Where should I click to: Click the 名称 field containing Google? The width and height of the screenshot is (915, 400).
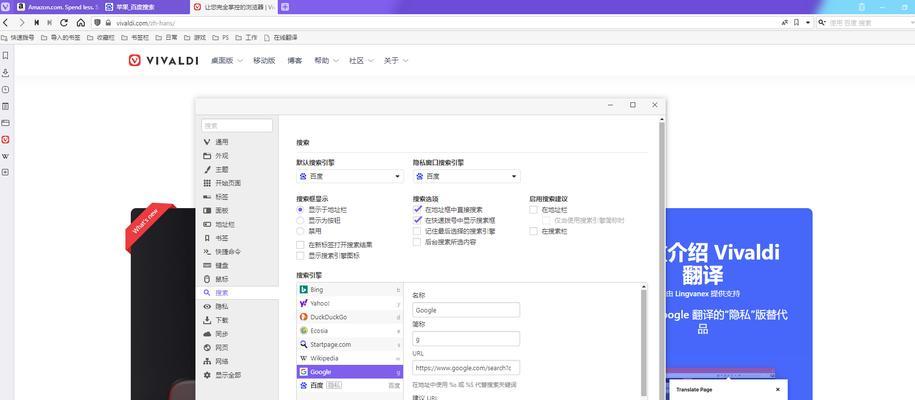pos(466,310)
